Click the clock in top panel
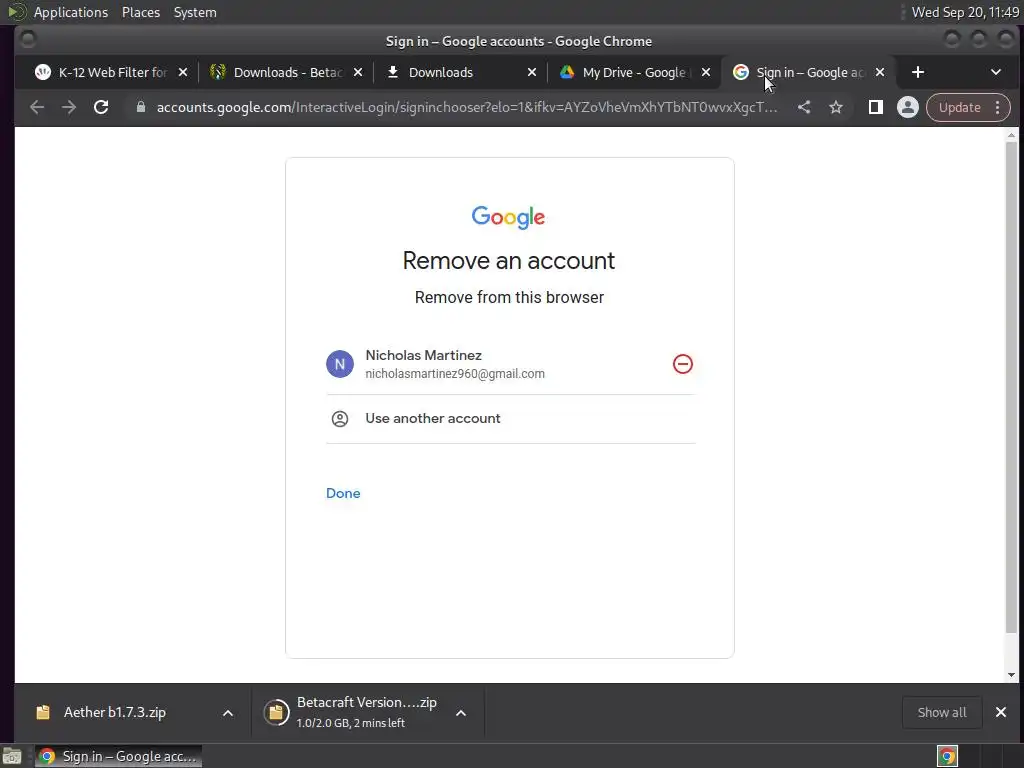This screenshot has width=1024, height=768. pyautogui.click(x=965, y=12)
